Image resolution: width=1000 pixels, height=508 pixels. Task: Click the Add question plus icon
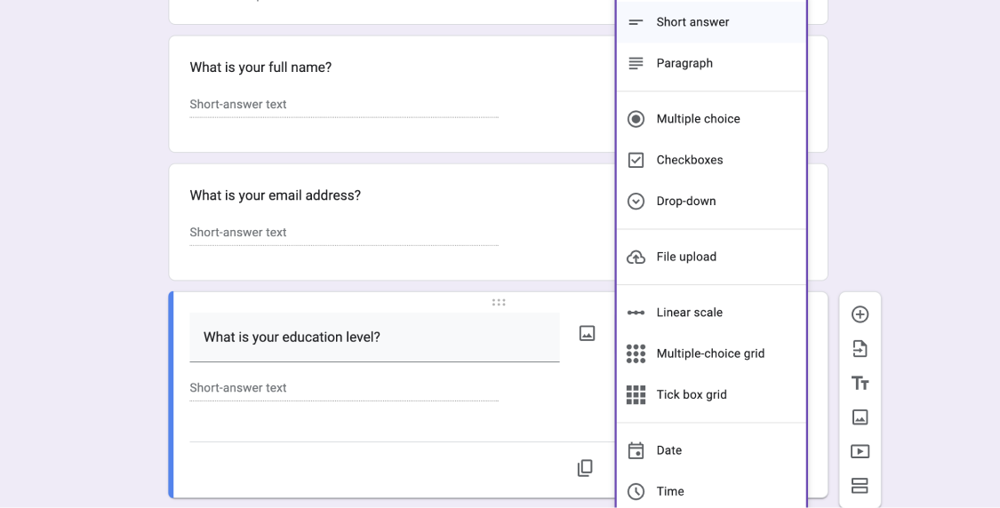[859, 314]
